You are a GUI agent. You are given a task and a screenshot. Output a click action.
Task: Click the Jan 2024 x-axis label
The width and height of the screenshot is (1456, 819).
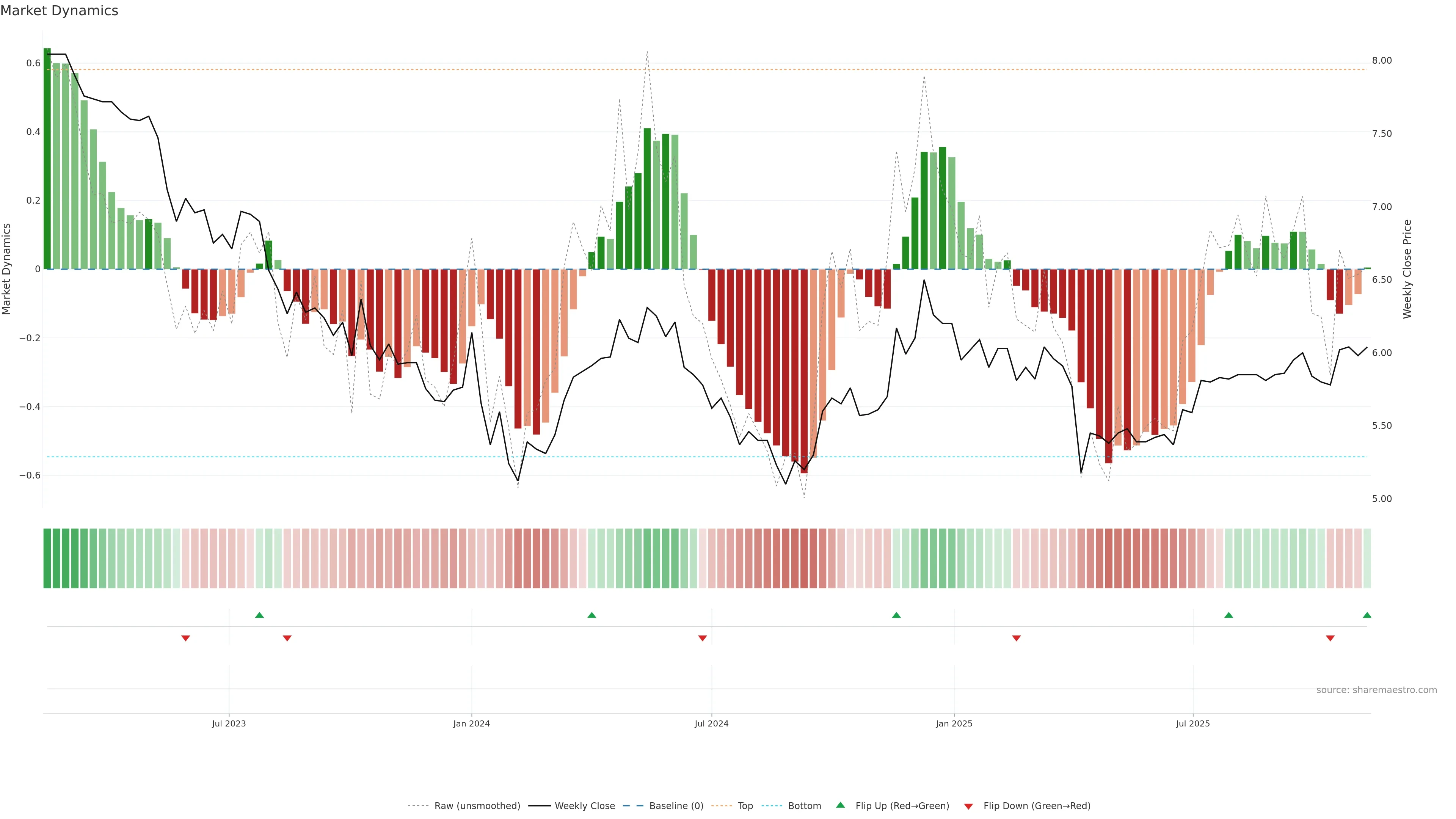471,724
